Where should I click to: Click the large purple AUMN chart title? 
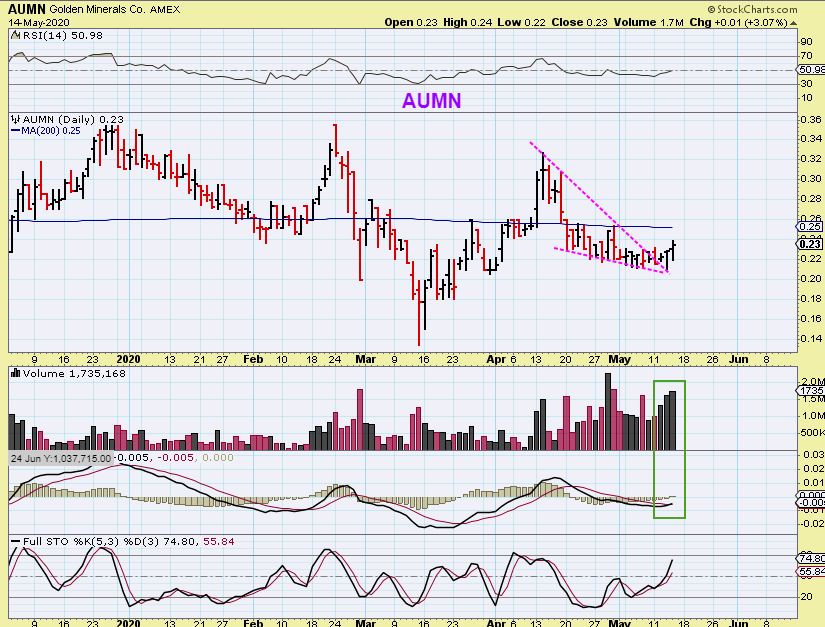(431, 100)
